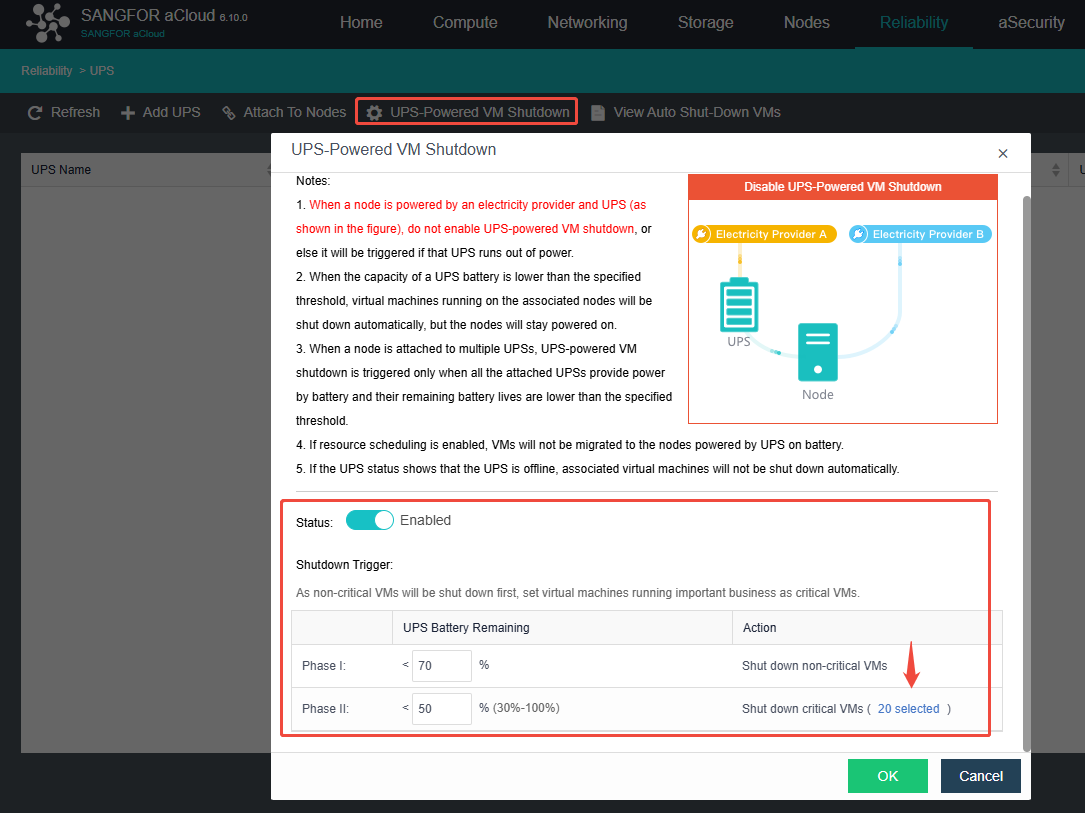The width and height of the screenshot is (1085, 813).
Task: Select the Reliability tab
Action: click(914, 23)
